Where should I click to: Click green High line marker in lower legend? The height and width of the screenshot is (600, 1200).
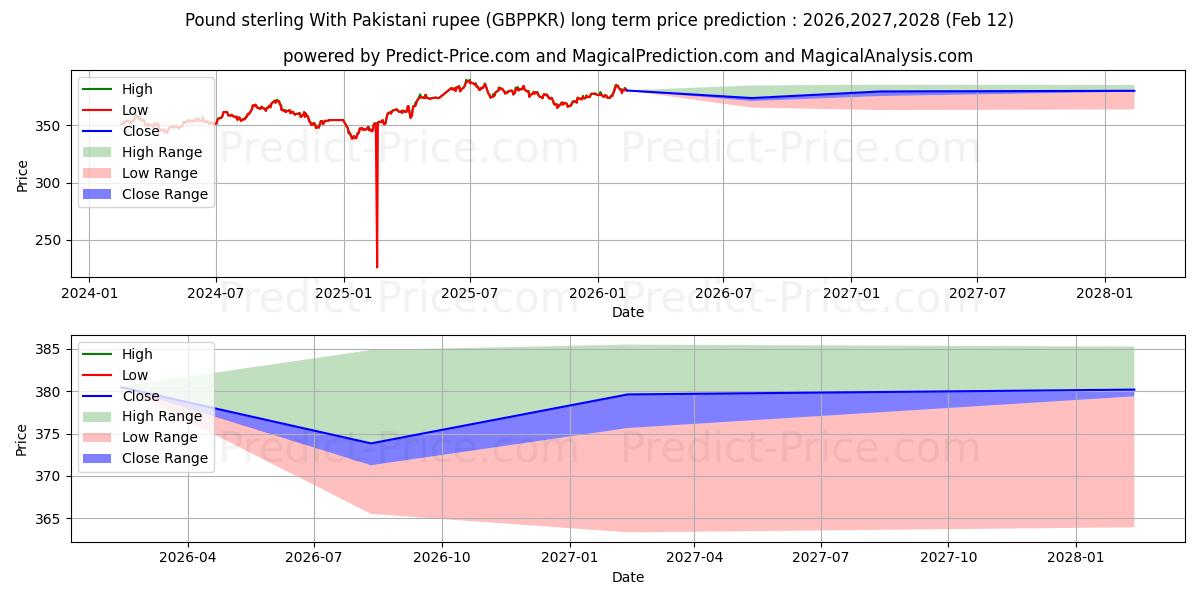(x=99, y=354)
